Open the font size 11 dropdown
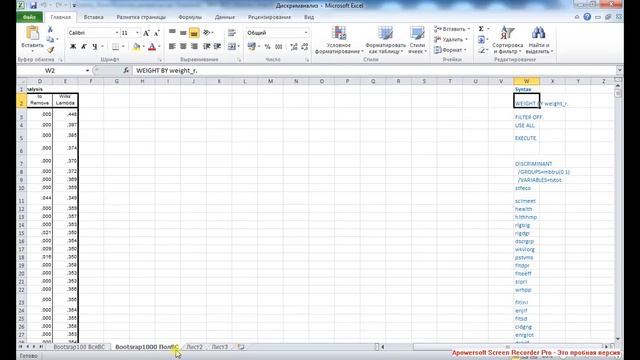 (x=138, y=33)
